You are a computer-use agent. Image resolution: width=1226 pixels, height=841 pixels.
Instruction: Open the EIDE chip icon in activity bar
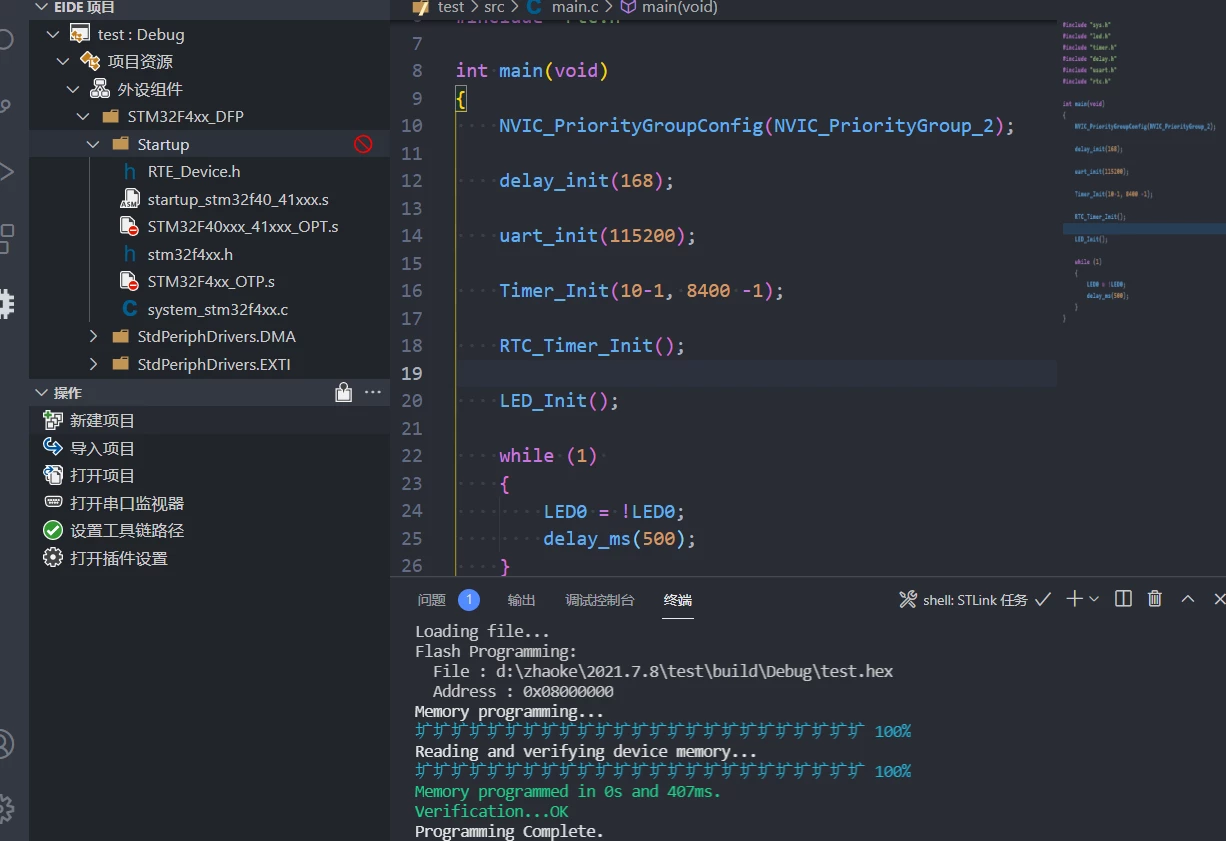[x=6, y=304]
